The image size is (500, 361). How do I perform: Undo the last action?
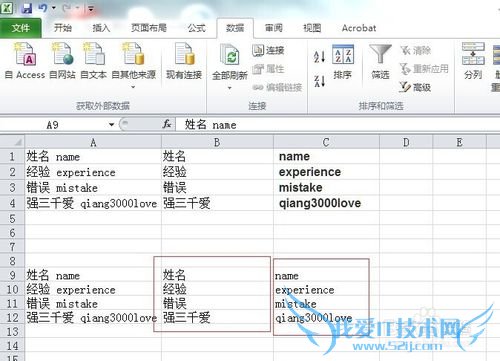[43, 8]
